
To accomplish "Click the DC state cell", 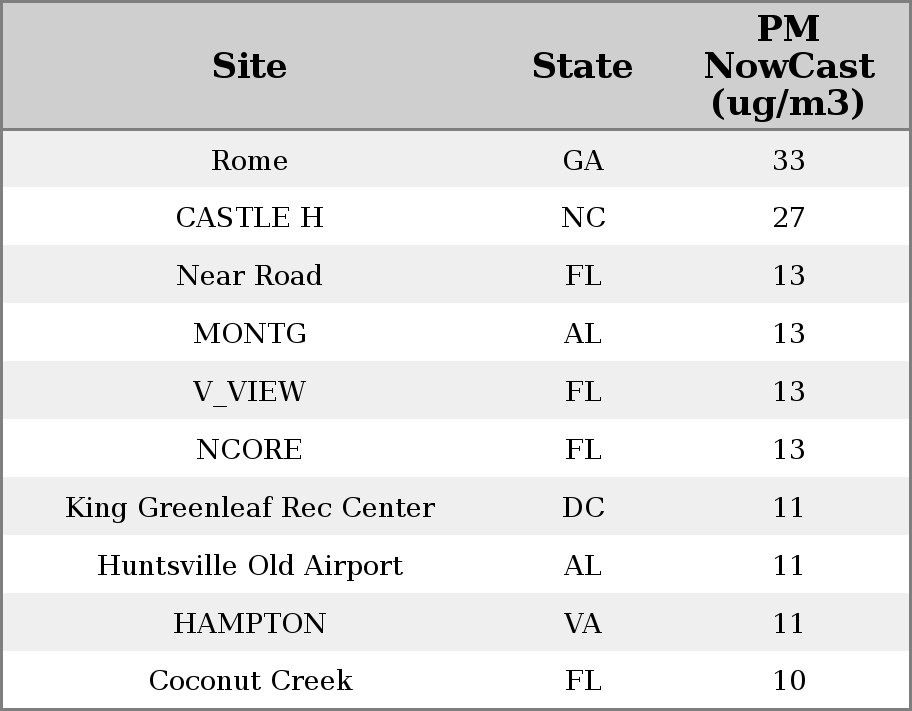I will (582, 507).
